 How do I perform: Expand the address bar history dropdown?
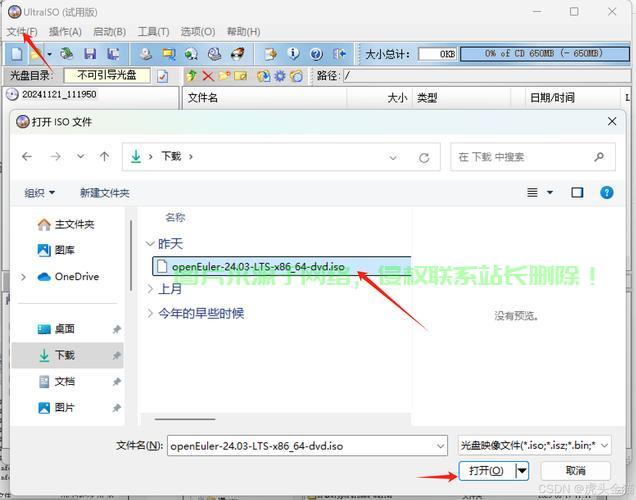tap(393, 157)
